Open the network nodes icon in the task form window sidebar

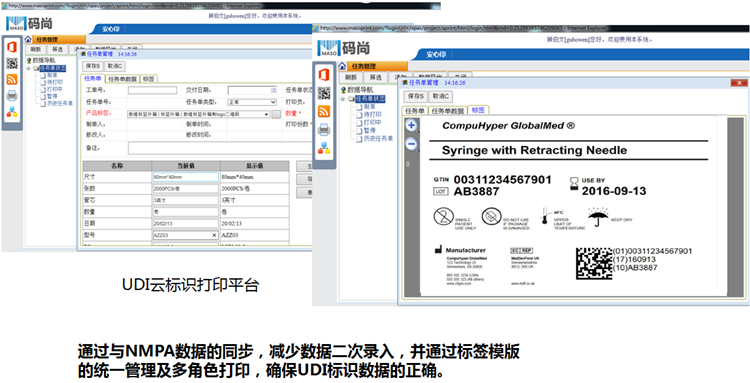click(x=11, y=112)
